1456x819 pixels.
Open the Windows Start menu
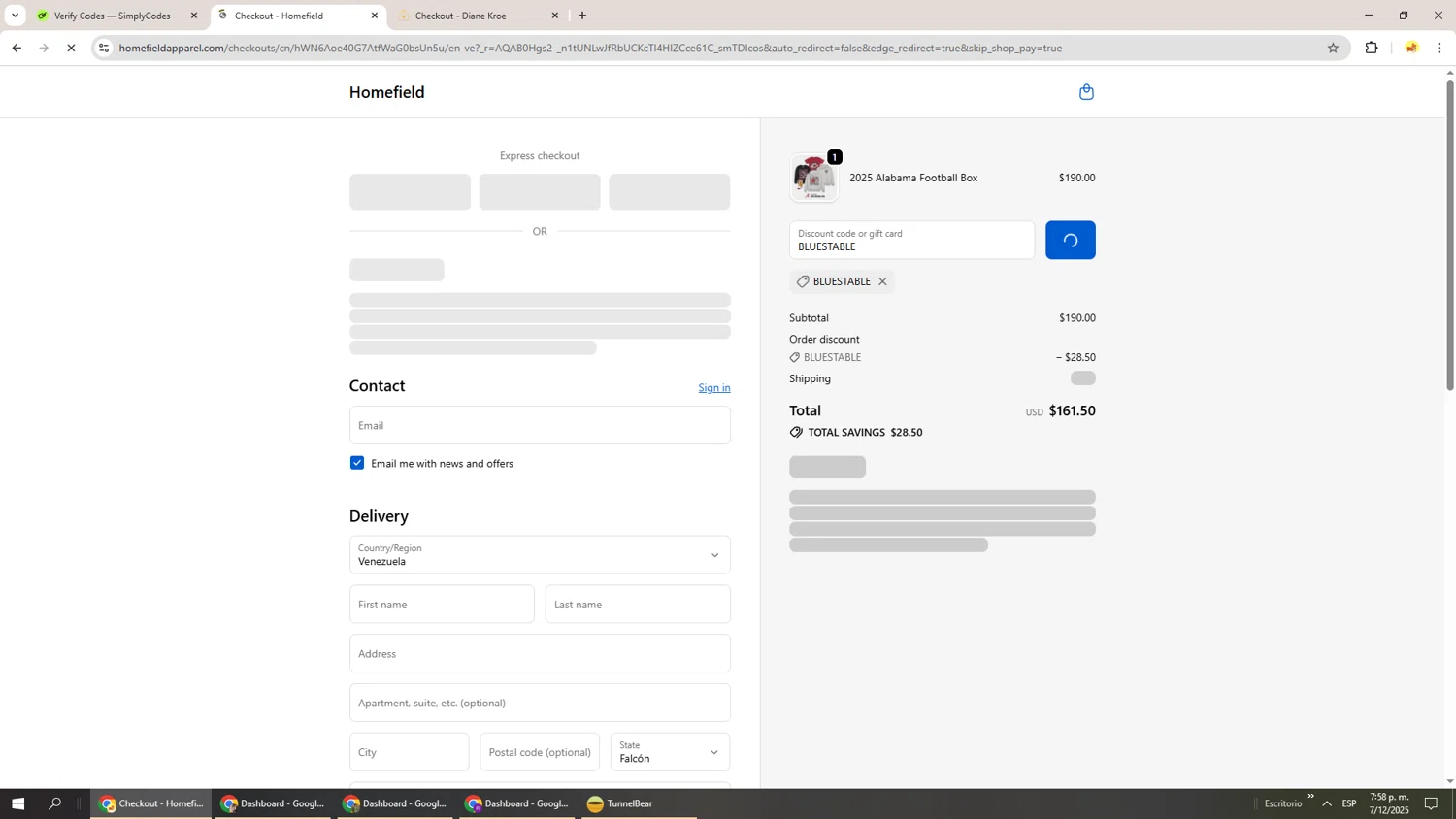pos(17,803)
